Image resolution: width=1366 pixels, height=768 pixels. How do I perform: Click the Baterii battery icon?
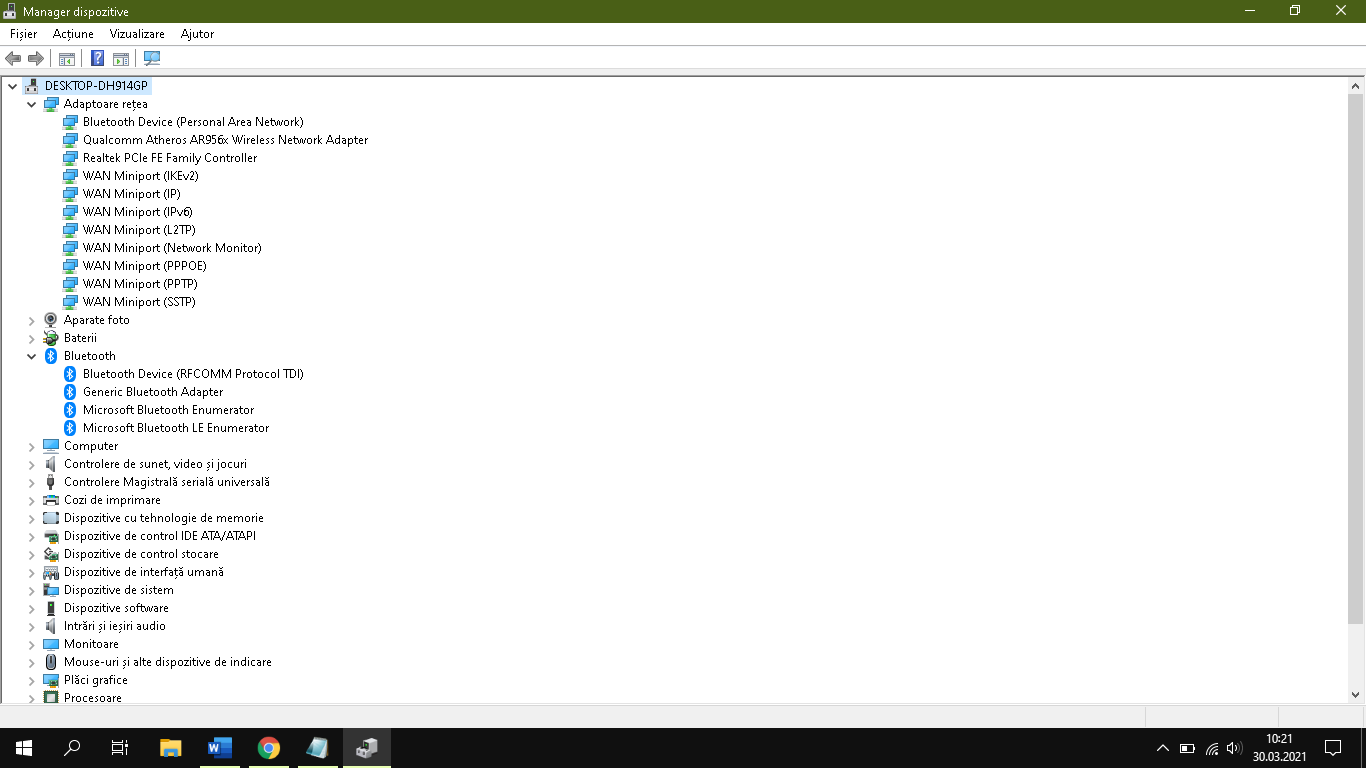point(51,338)
